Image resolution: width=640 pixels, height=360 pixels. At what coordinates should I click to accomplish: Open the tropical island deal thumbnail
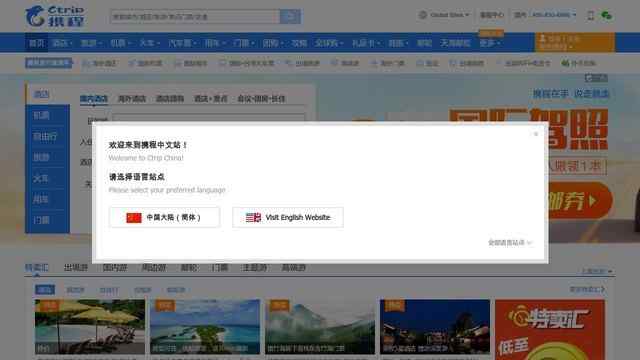click(205, 327)
